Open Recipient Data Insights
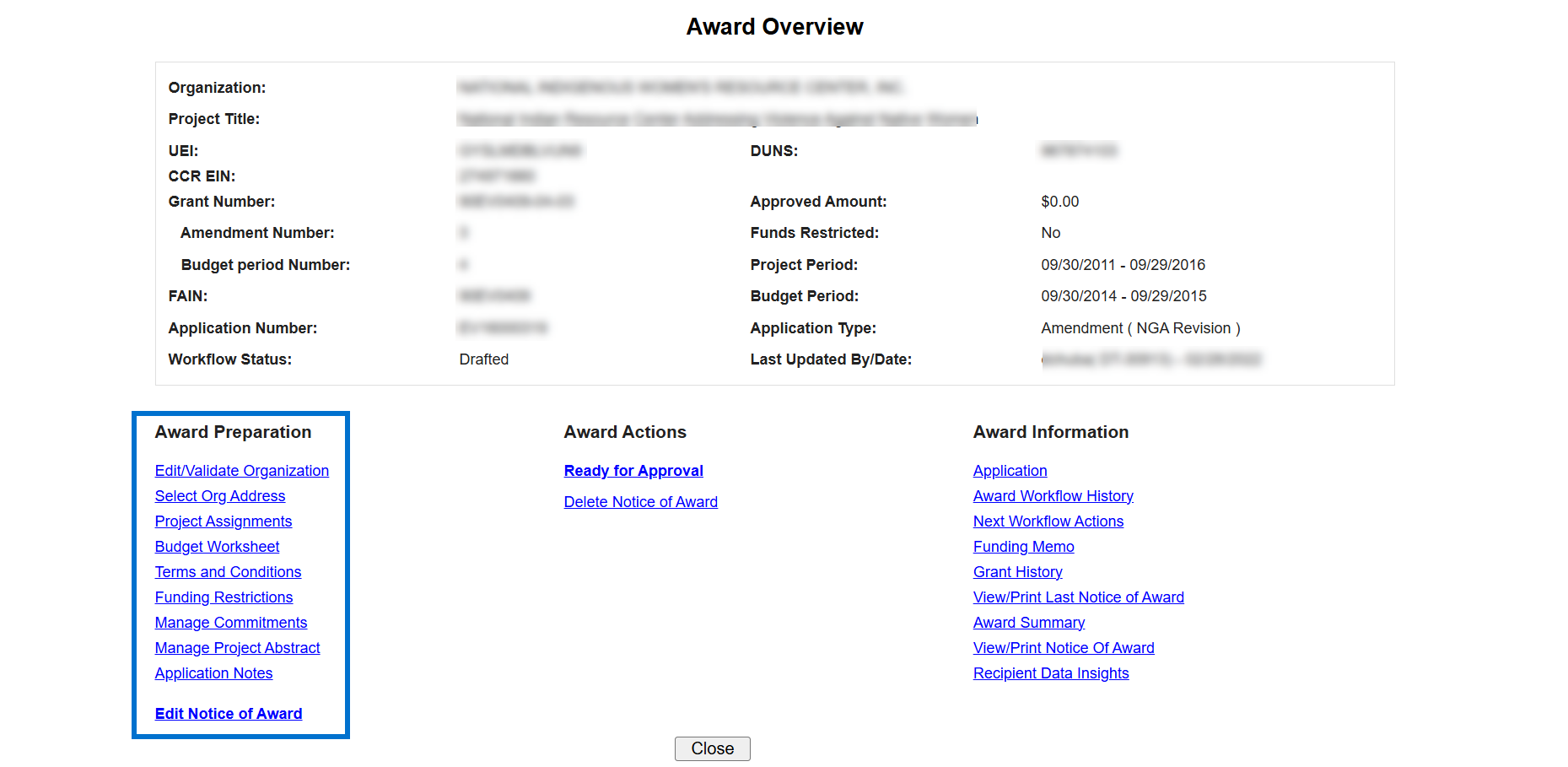Viewport: 1568px width, 767px height. tap(1050, 673)
